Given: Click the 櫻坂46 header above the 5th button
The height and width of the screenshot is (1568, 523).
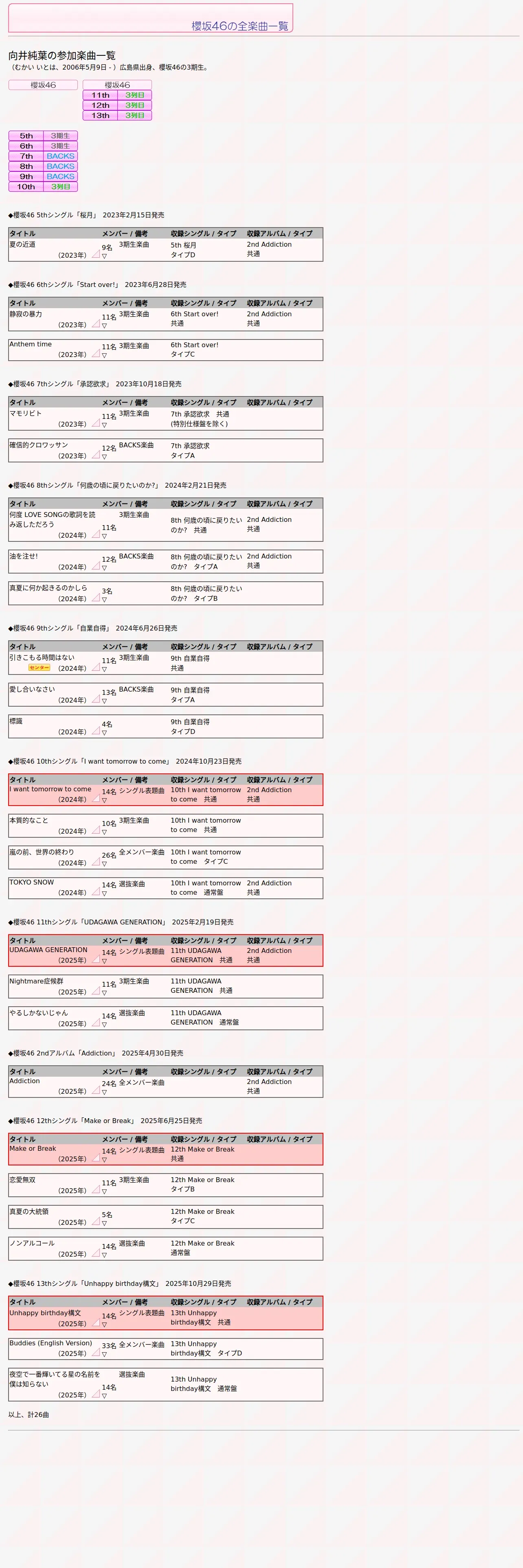Looking at the screenshot, I should (43, 85).
